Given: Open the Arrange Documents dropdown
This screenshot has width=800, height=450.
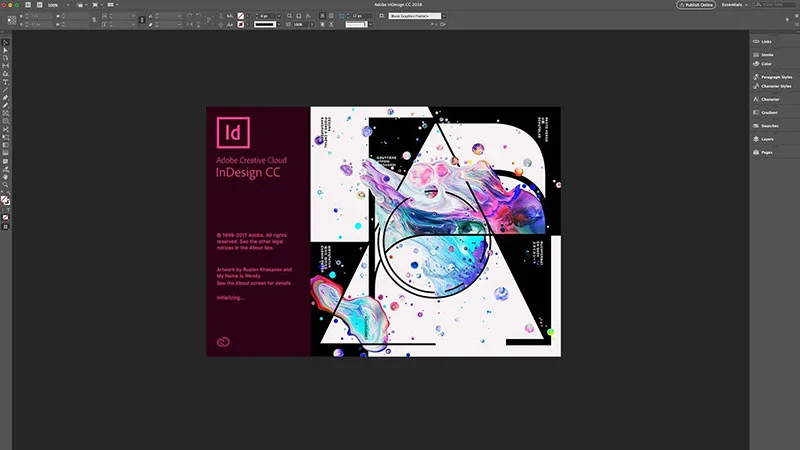Looking at the screenshot, I should click(112, 5).
